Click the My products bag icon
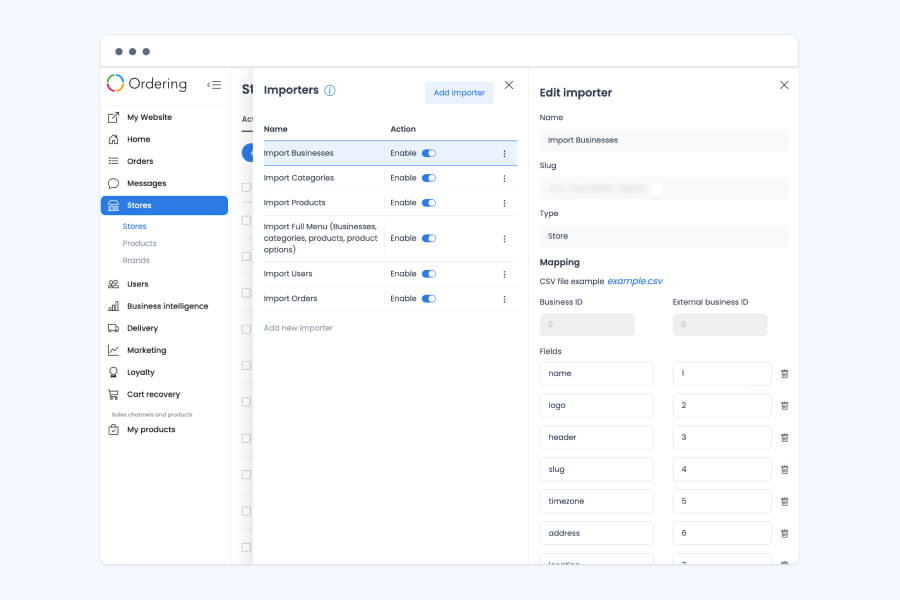Viewport: 900px width, 600px height. (x=114, y=429)
